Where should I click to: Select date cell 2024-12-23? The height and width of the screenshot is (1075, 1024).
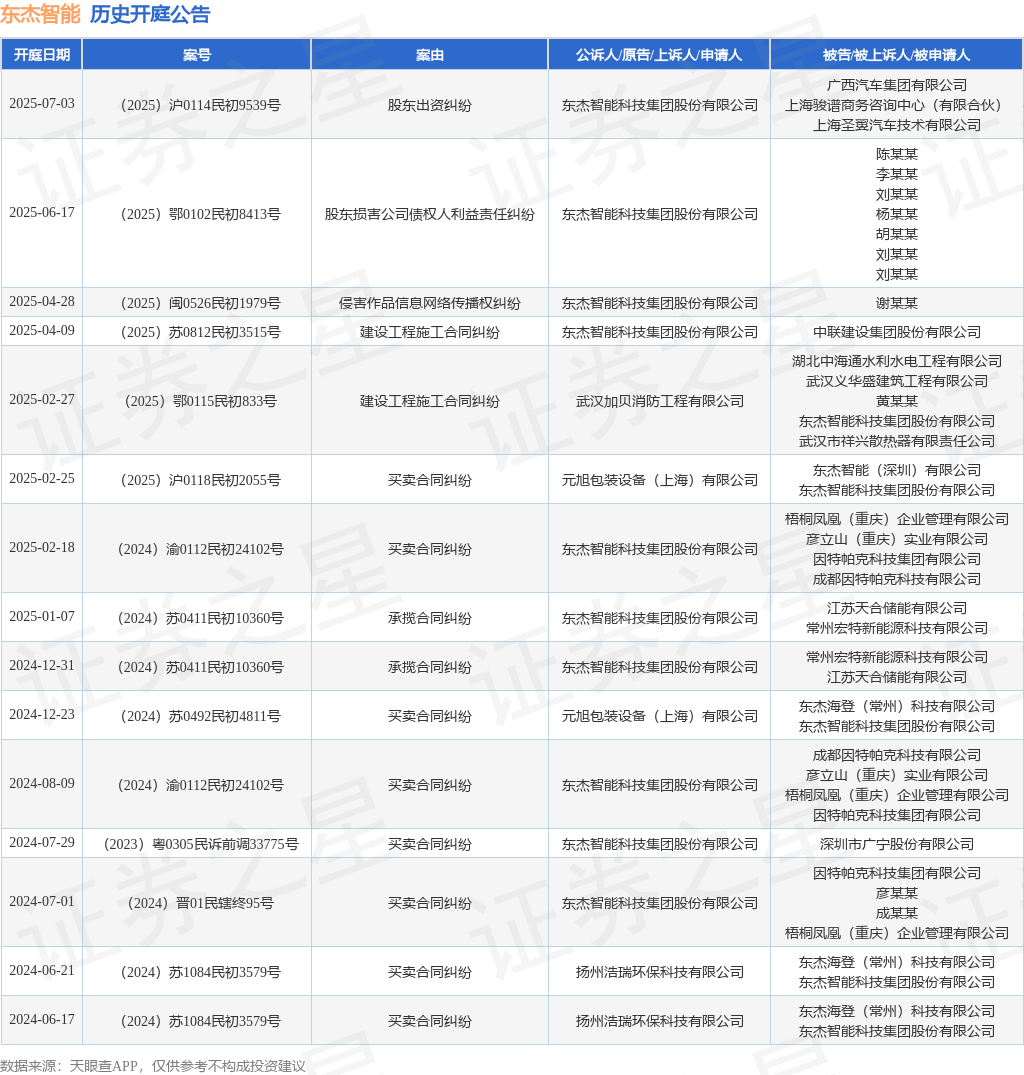[x=42, y=714]
